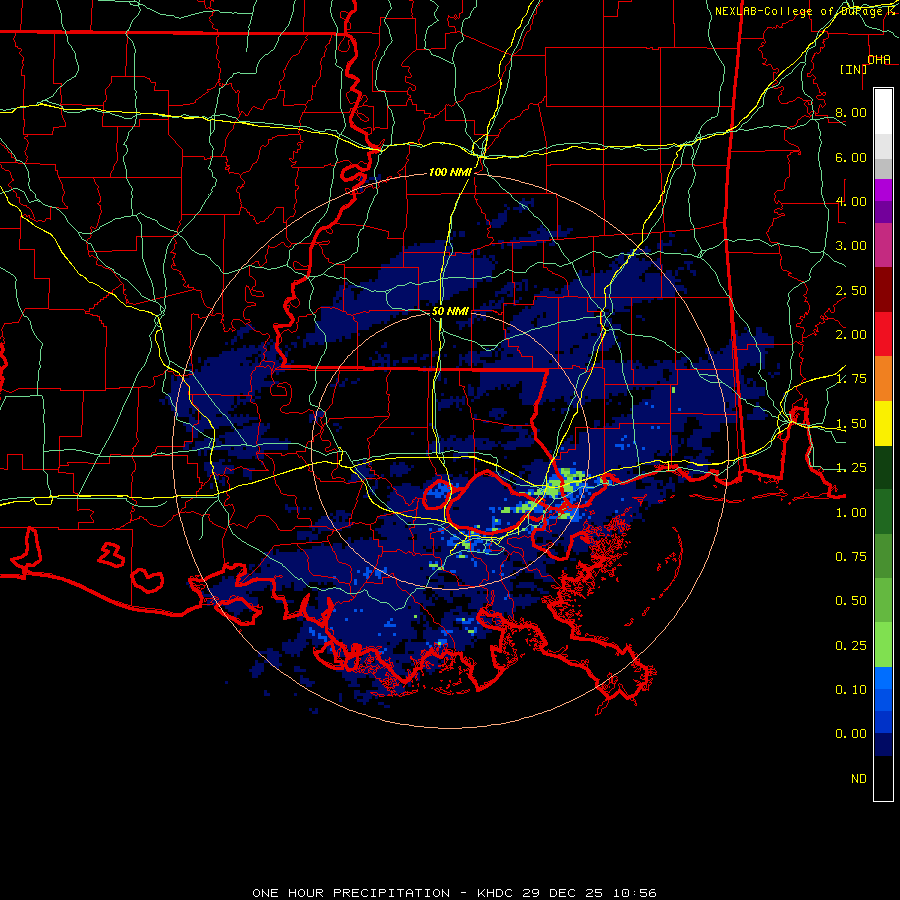The image size is (900, 900).
Task: Click the 0.25 legend value
Action: [851, 646]
